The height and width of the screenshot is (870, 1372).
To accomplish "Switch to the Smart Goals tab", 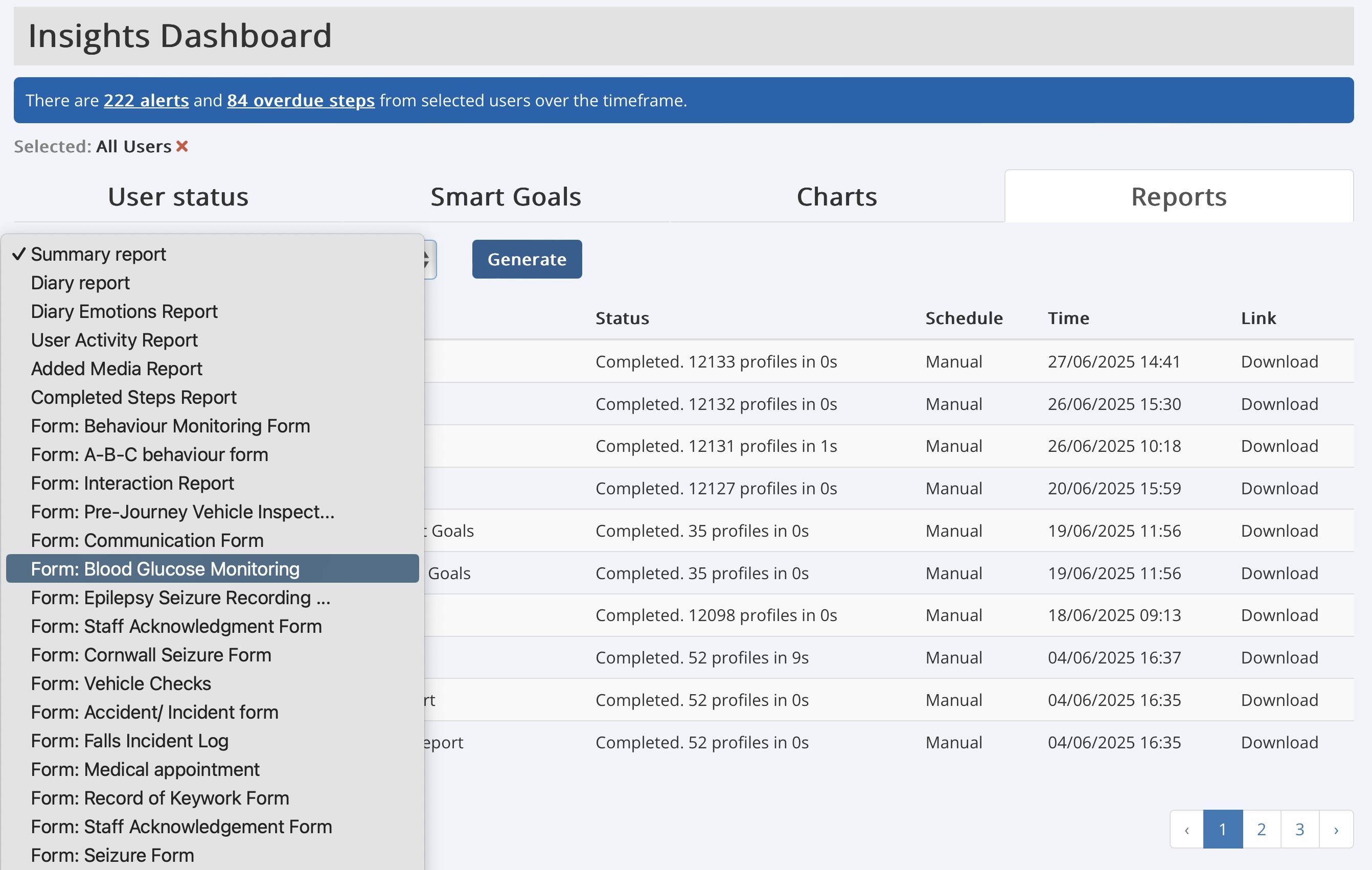I will coord(506,197).
